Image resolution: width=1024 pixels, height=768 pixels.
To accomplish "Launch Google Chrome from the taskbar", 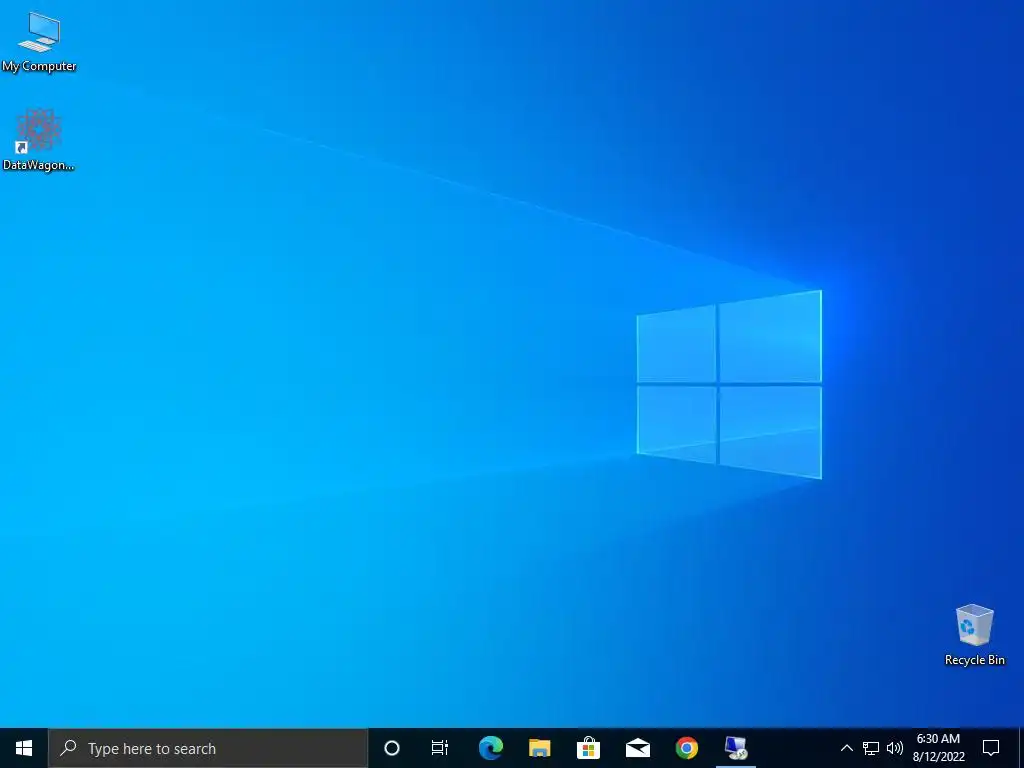I will 686,748.
